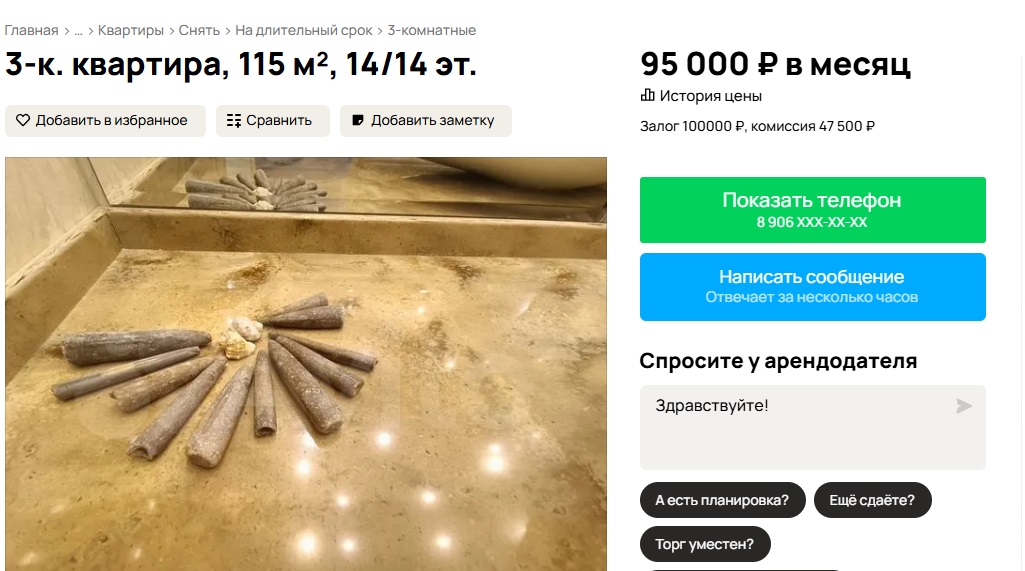The height and width of the screenshot is (571, 1025).
Task: Reveal number with Показать телефон
Action: coord(813,210)
